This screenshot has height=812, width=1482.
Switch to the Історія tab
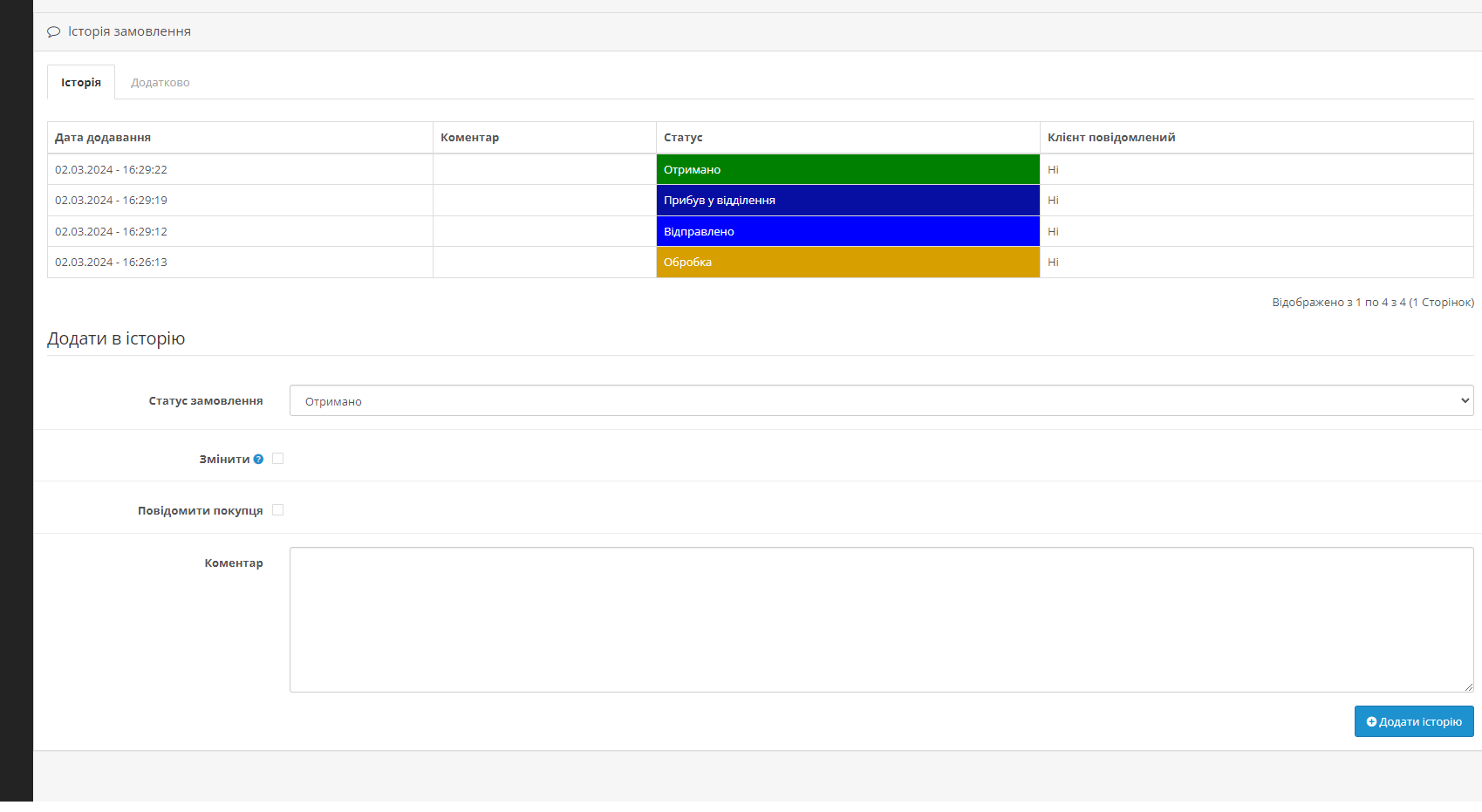81,83
